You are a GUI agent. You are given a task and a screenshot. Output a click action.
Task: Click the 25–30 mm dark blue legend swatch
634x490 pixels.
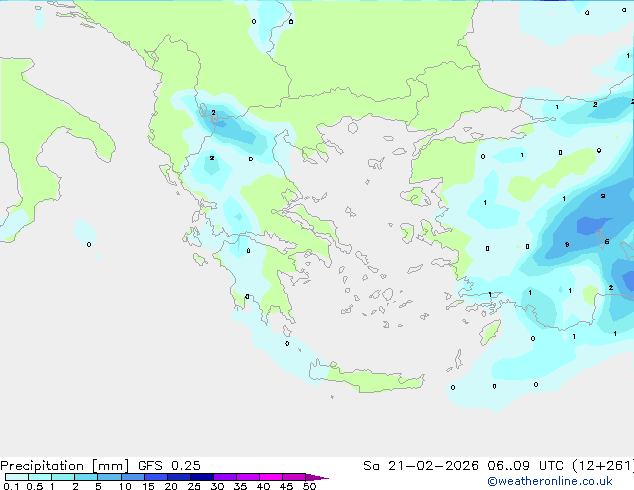202,477
